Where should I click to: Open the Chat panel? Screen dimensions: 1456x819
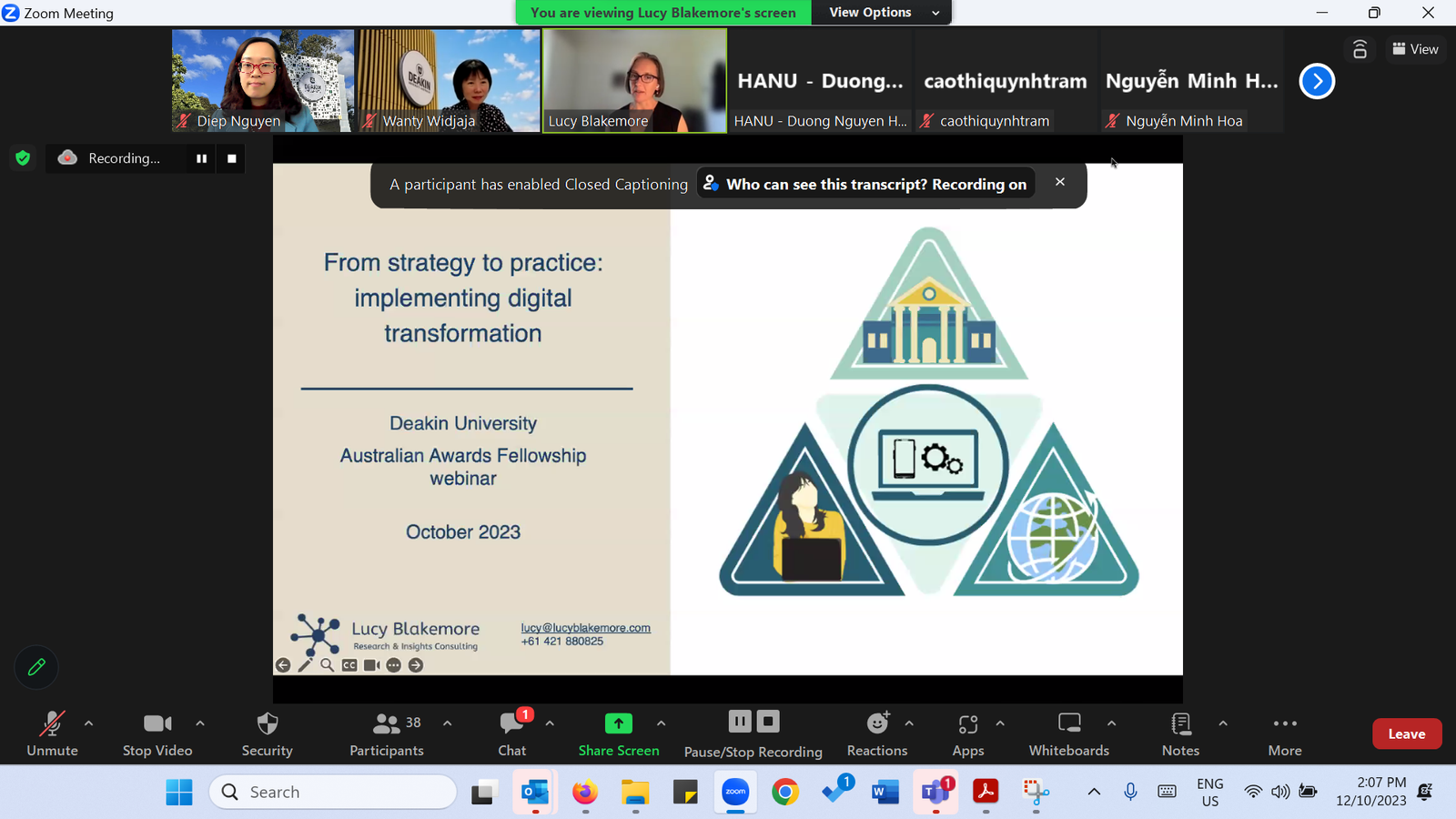(512, 733)
